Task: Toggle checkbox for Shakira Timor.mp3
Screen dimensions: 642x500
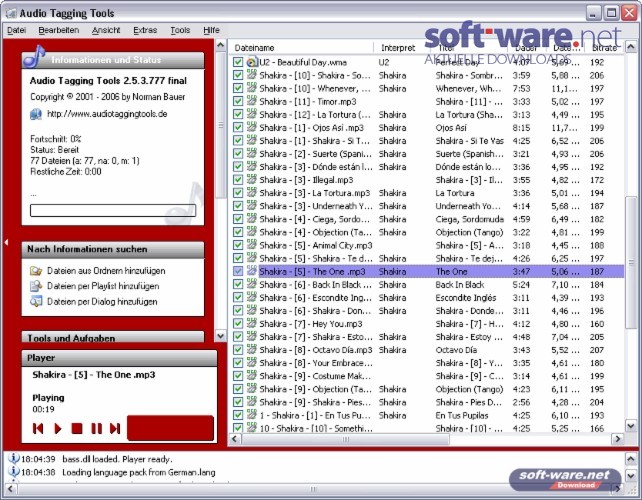Action: tap(238, 101)
